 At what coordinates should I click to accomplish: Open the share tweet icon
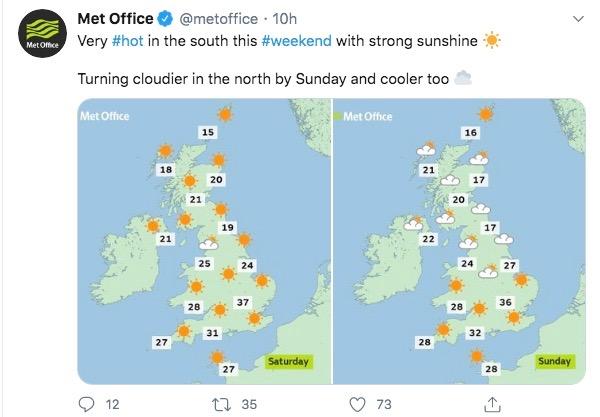point(492,404)
